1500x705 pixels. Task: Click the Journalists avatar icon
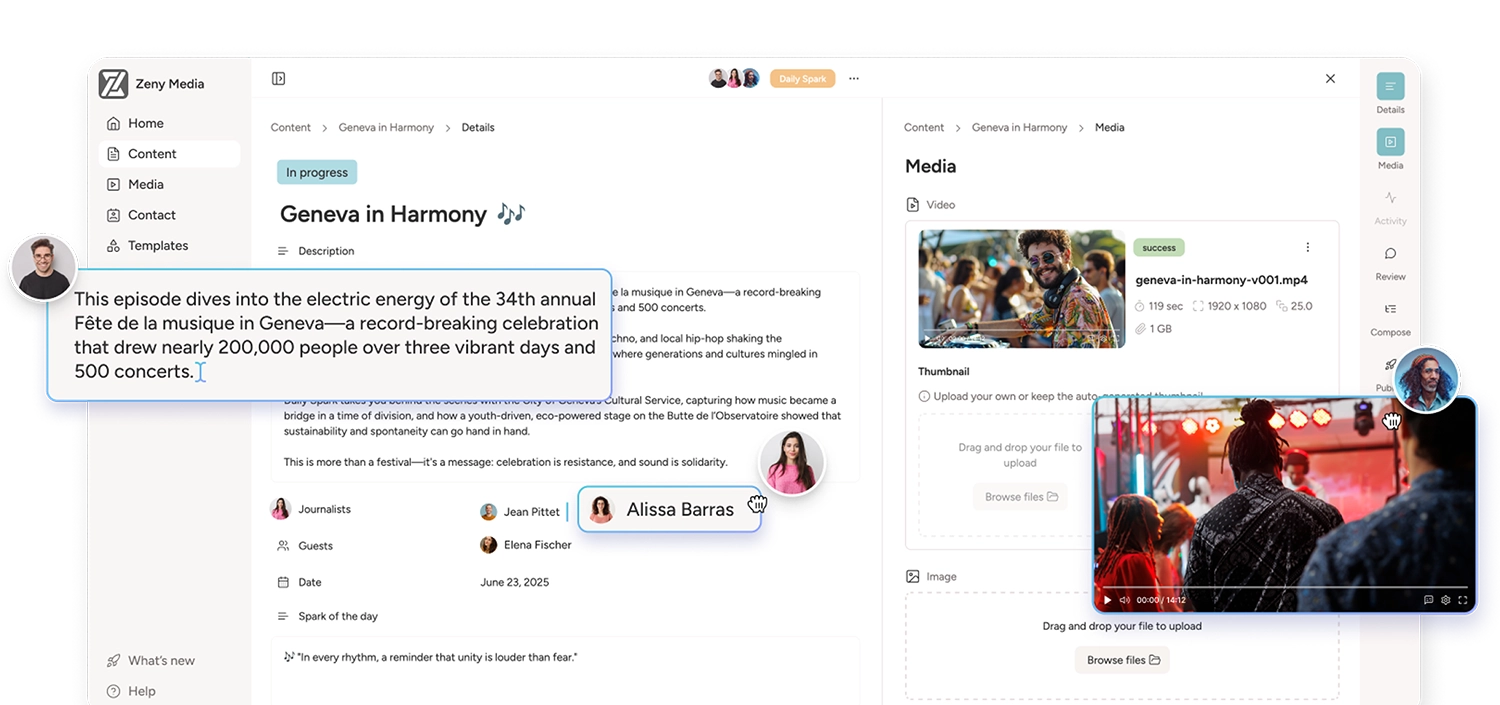pyautogui.click(x=281, y=509)
